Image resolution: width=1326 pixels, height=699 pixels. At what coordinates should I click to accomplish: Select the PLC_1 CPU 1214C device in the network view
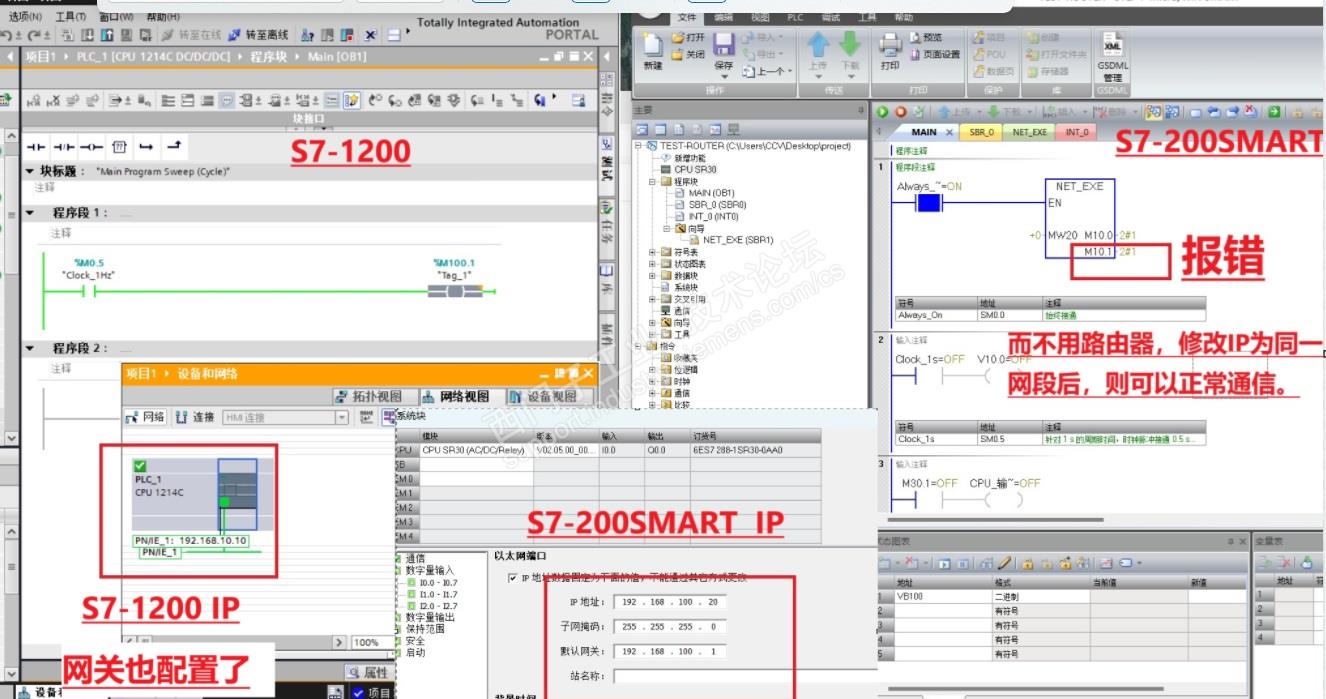[195, 494]
